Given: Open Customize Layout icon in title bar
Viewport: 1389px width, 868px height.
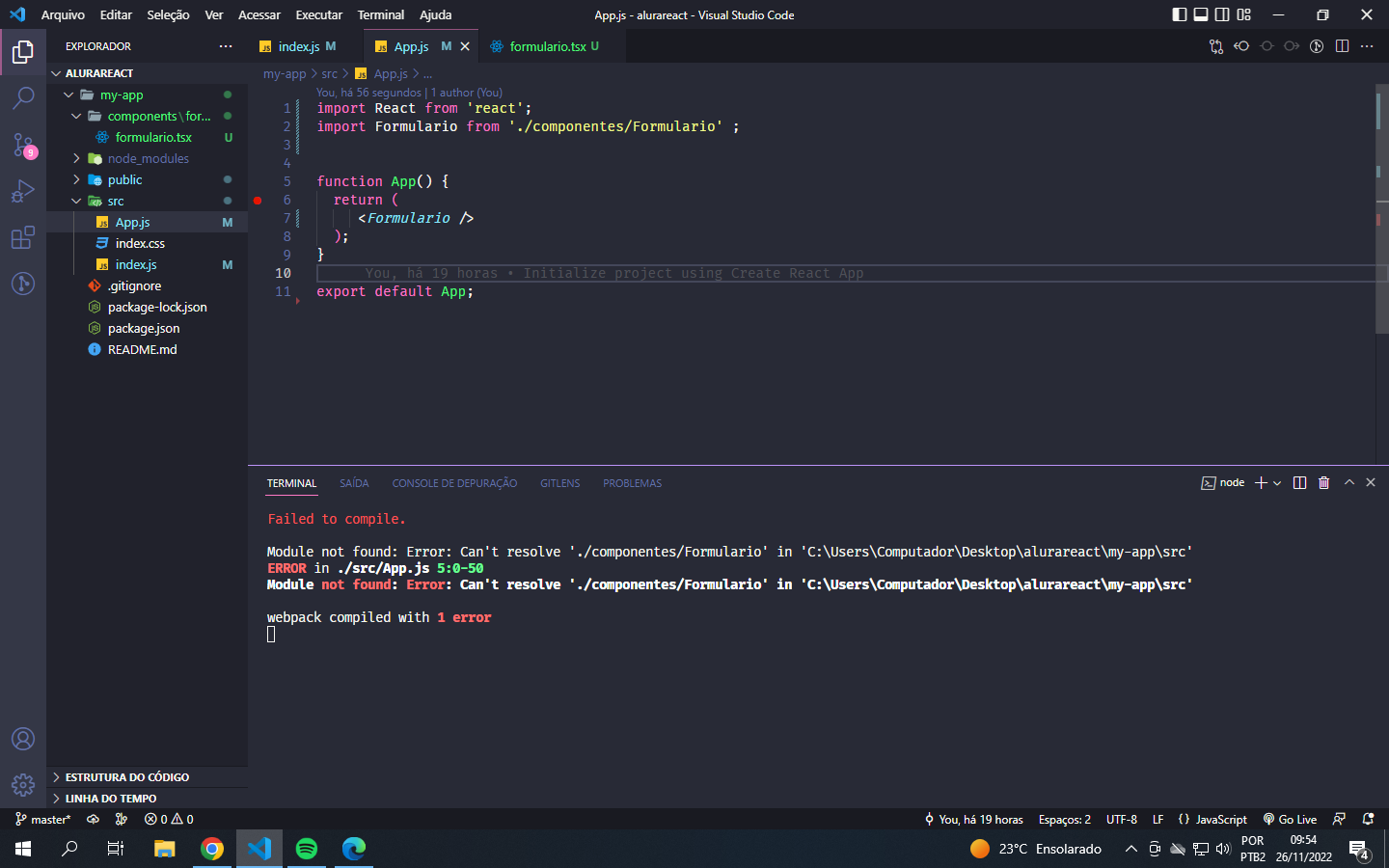Looking at the screenshot, I should pos(1243,14).
